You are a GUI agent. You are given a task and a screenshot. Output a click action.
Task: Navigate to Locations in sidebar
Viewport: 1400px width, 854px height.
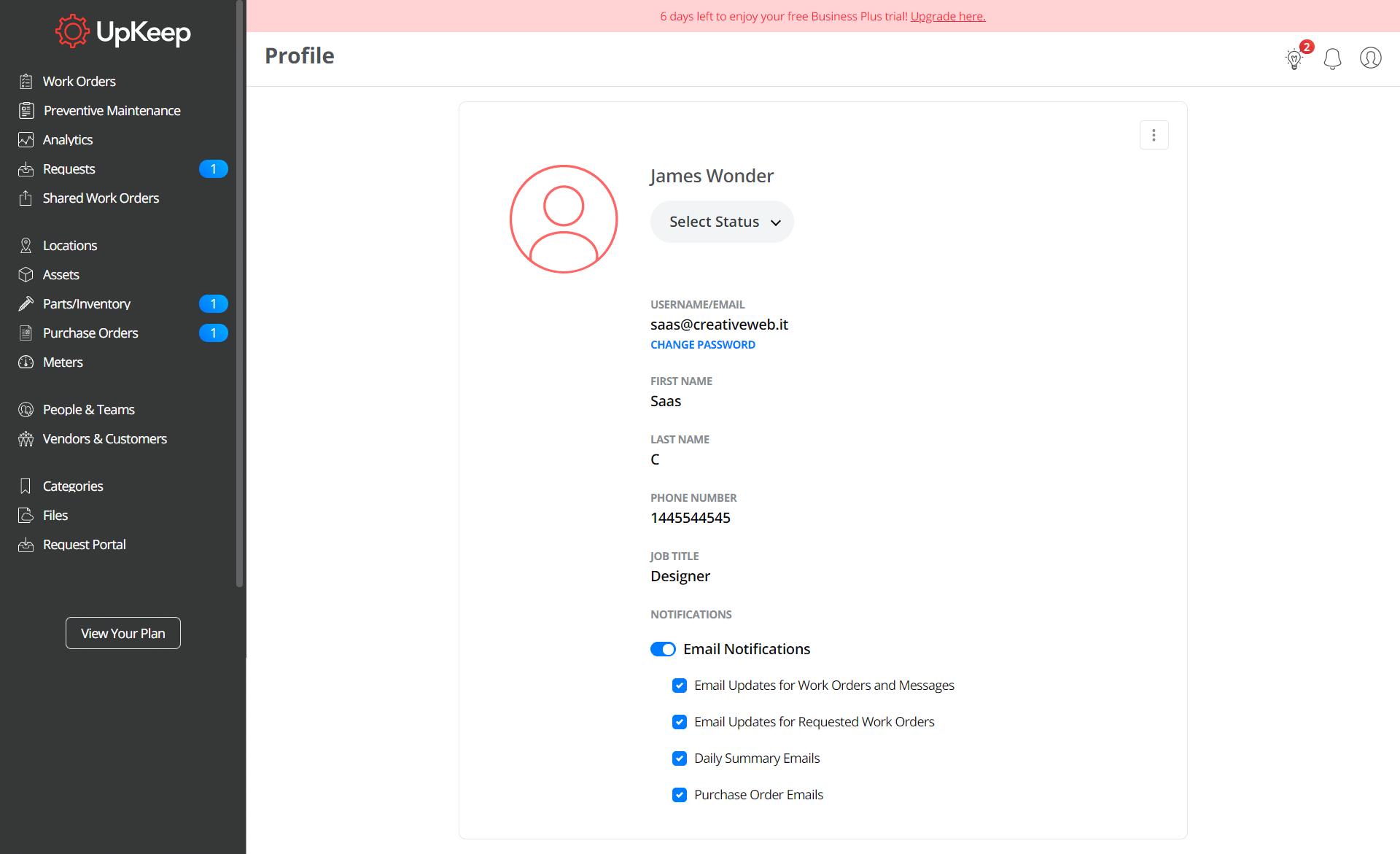(x=69, y=244)
